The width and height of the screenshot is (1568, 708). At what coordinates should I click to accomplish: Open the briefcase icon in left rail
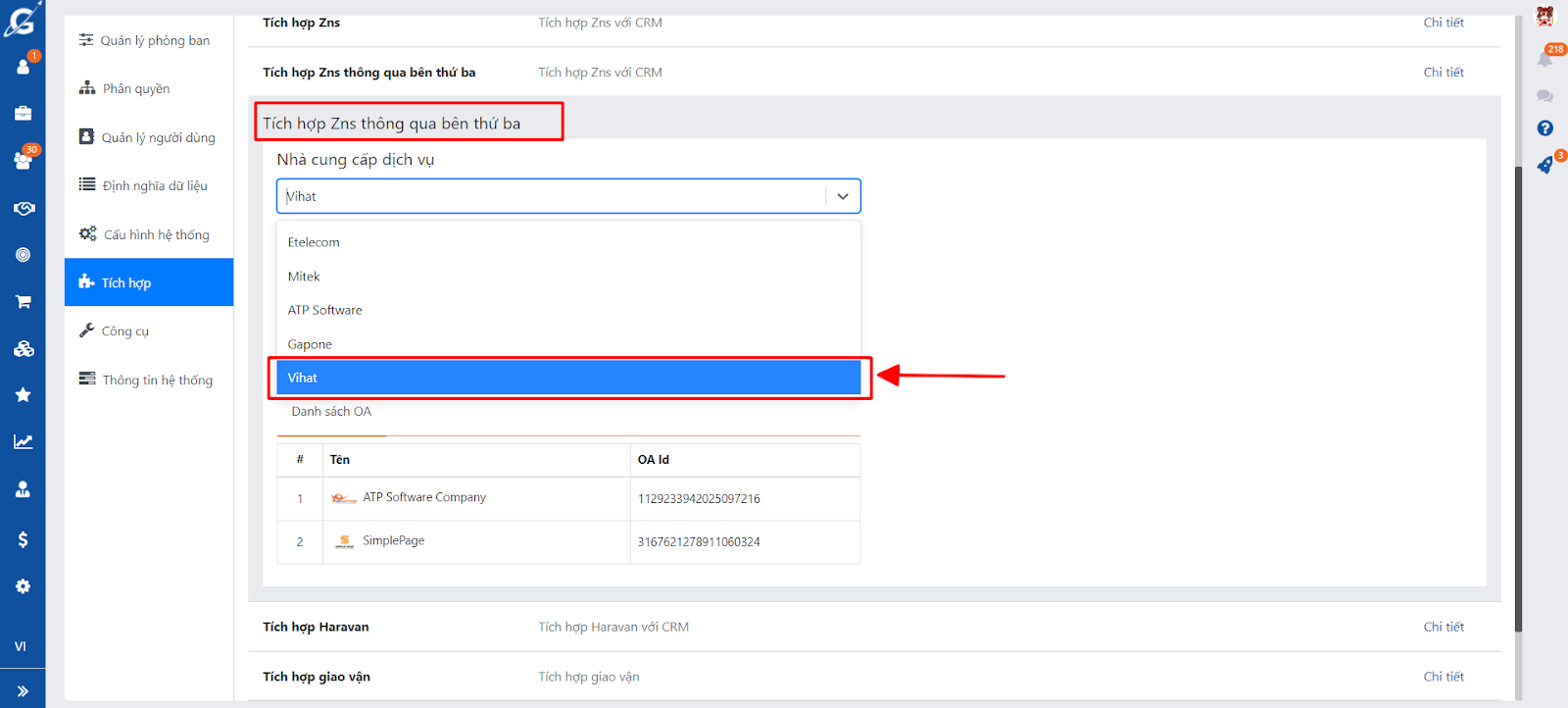23,113
